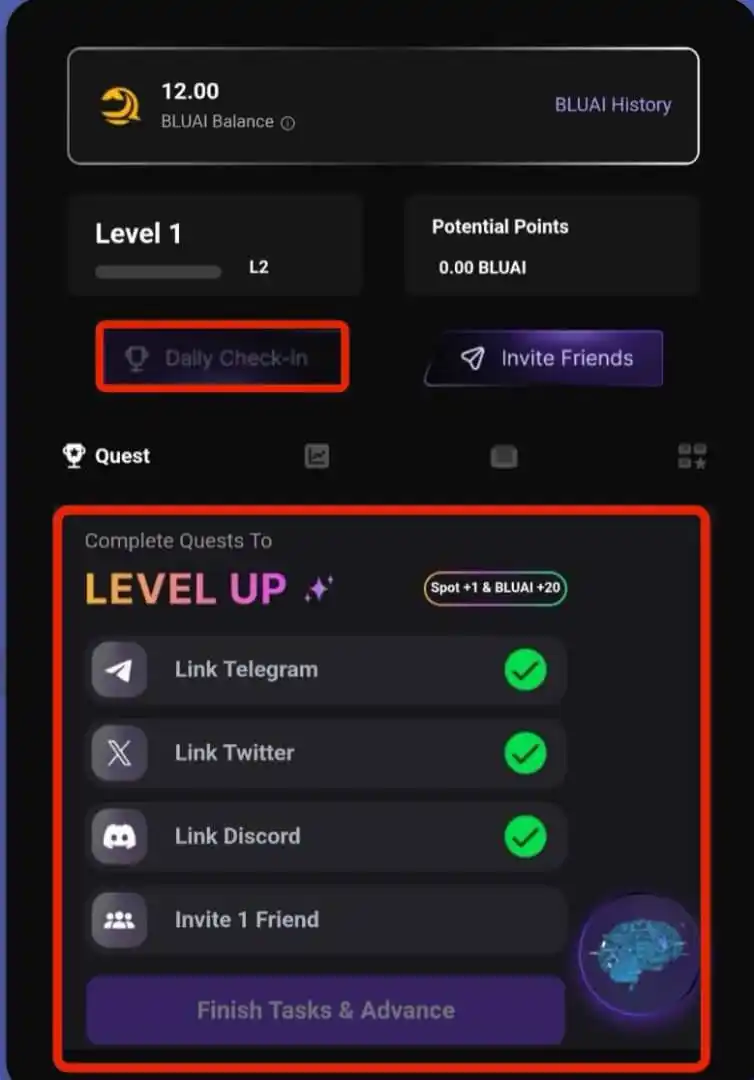This screenshot has width=754, height=1080.
Task: Click the BLUAI Balance info icon
Action: pyautogui.click(x=288, y=123)
